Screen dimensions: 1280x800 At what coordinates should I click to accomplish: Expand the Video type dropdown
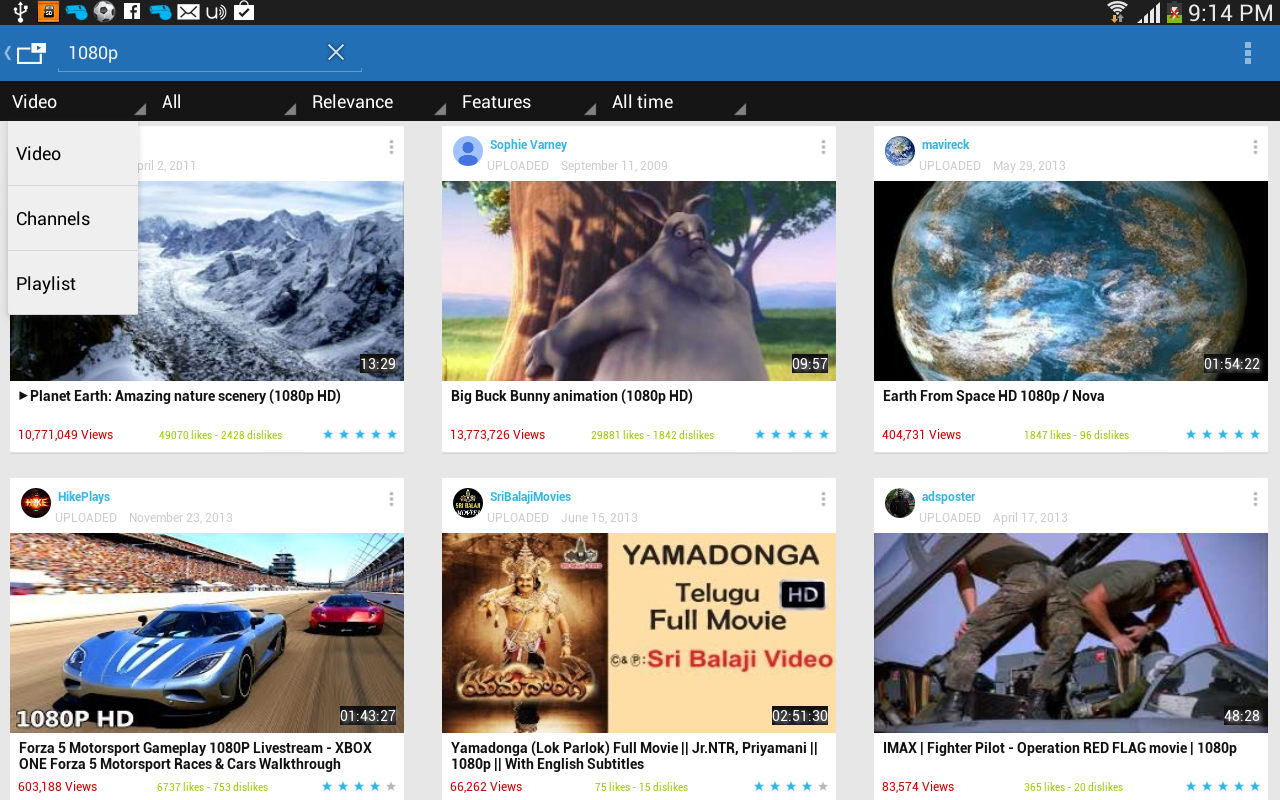78,102
